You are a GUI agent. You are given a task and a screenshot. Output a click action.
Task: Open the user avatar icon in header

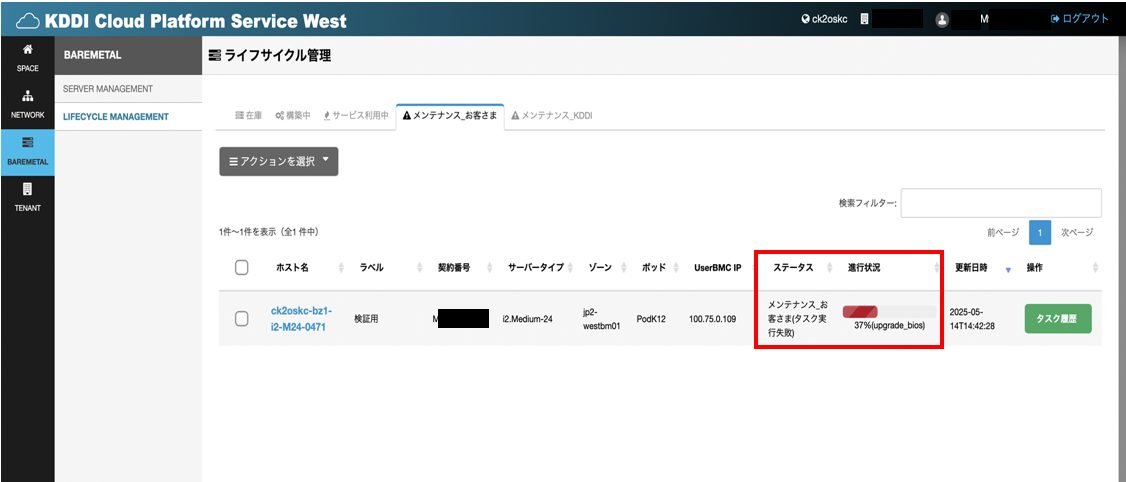(x=943, y=20)
